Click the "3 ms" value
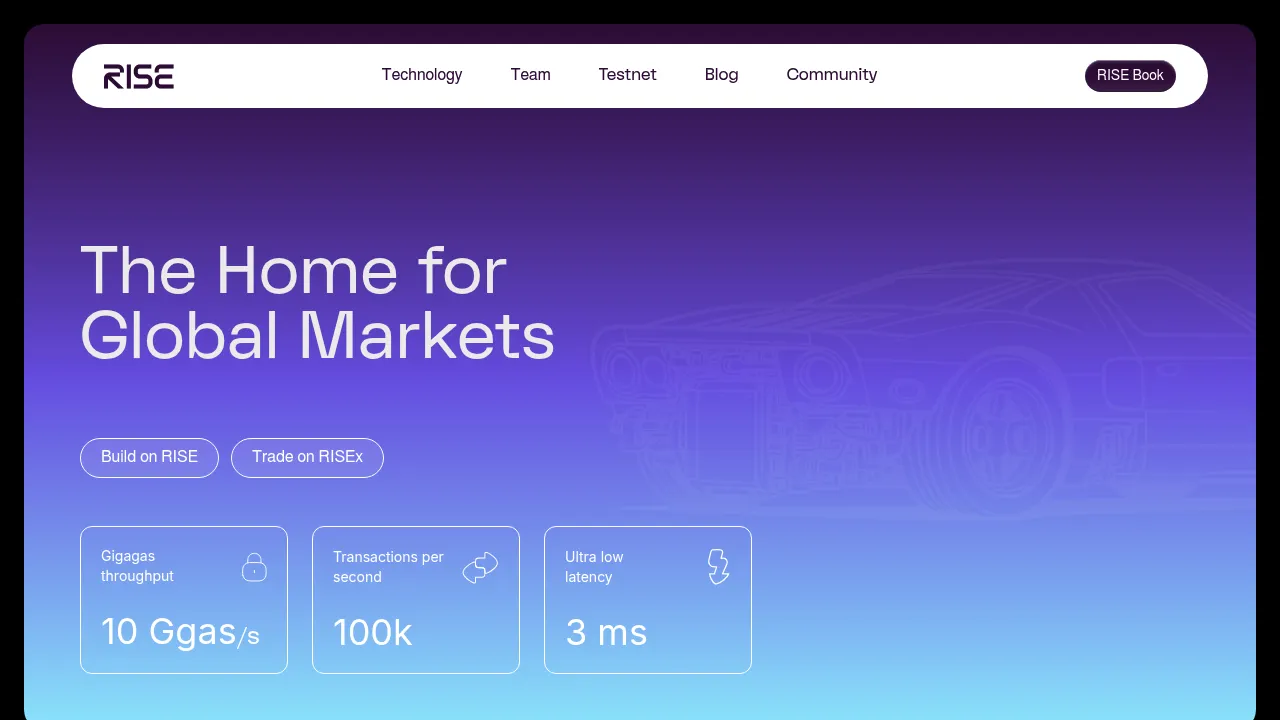1280x720 pixels. [x=606, y=633]
